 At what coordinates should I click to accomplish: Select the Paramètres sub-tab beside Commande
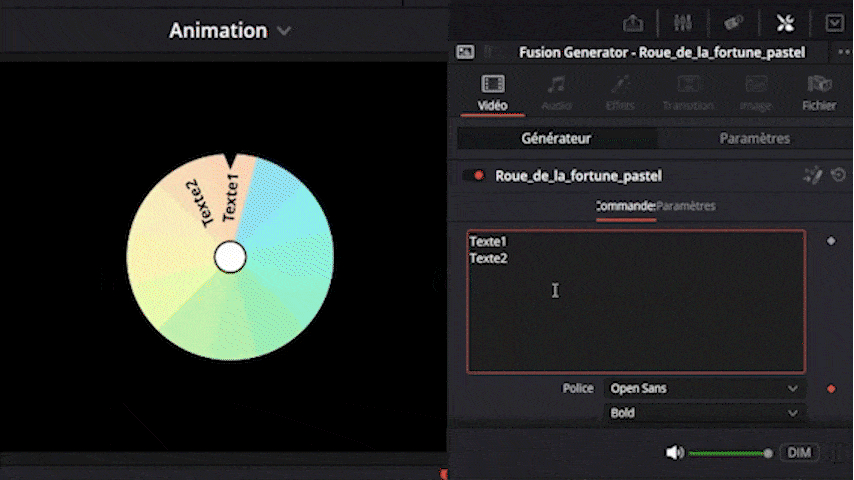(x=686, y=206)
